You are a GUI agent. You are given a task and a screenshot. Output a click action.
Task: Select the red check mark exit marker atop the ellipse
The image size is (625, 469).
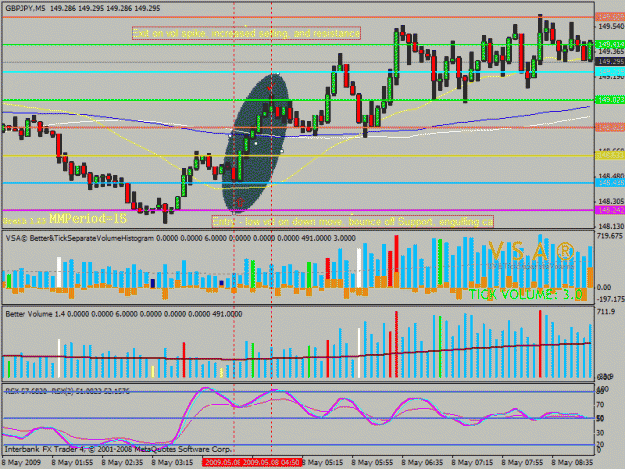(271, 86)
